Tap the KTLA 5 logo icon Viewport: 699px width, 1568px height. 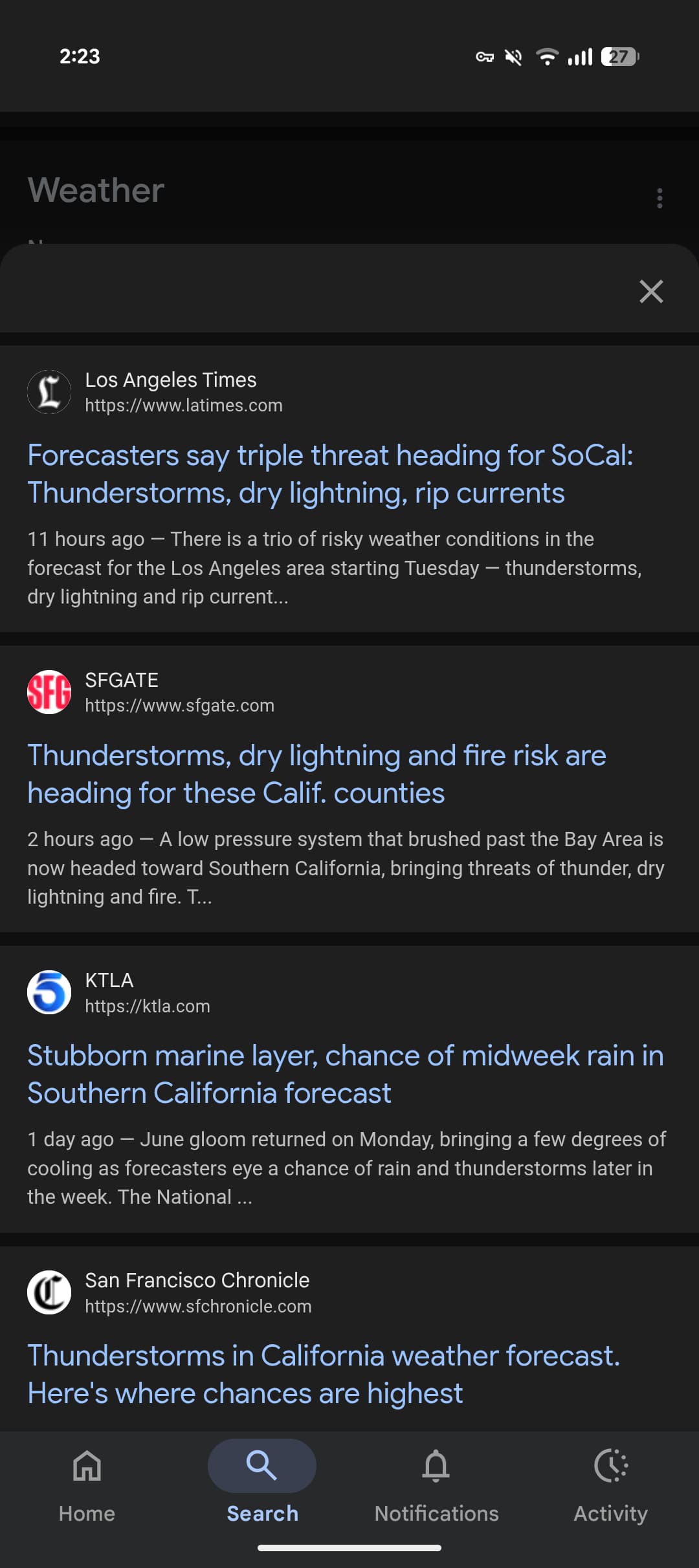pos(49,992)
